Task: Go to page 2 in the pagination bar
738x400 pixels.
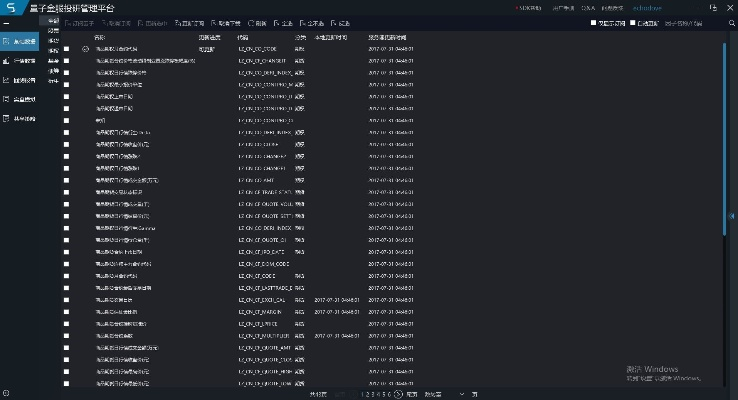Action: (367, 394)
